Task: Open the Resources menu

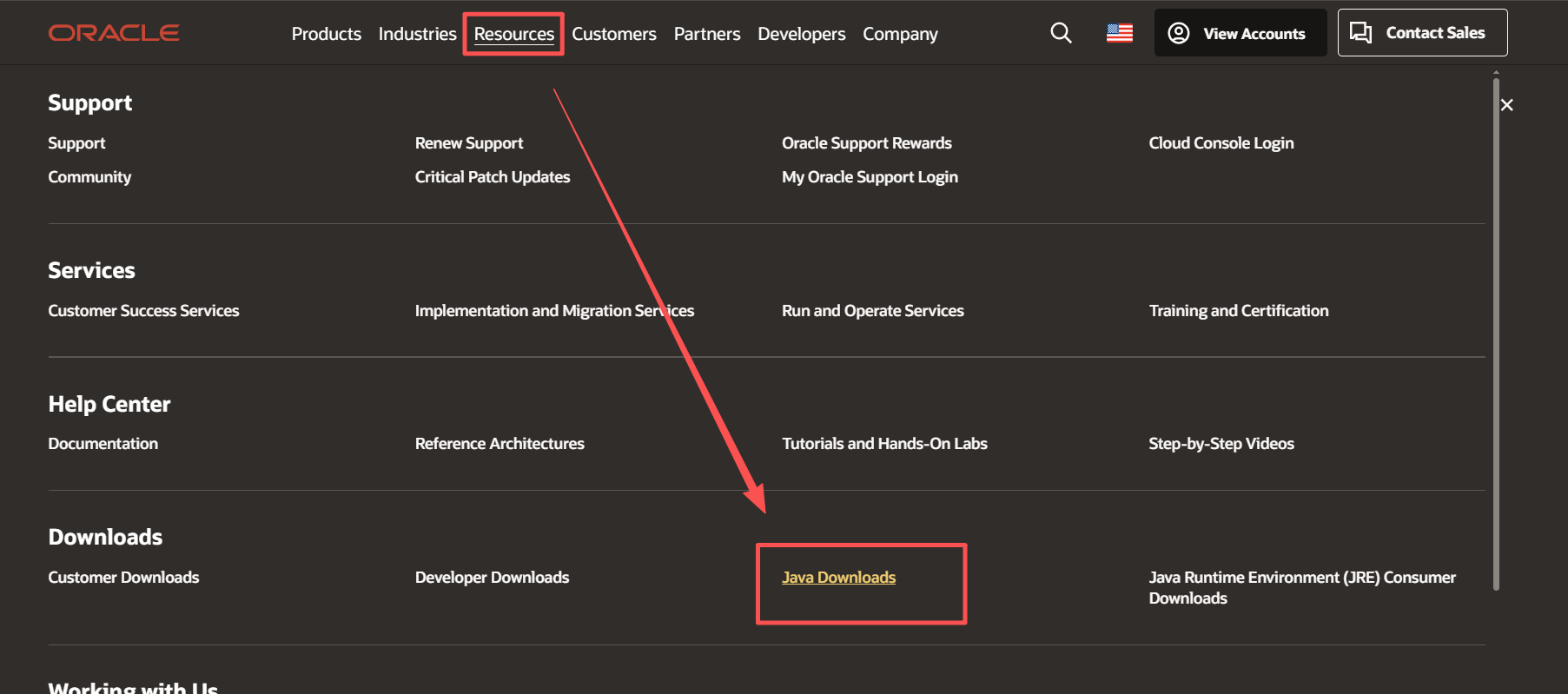Action: point(513,34)
